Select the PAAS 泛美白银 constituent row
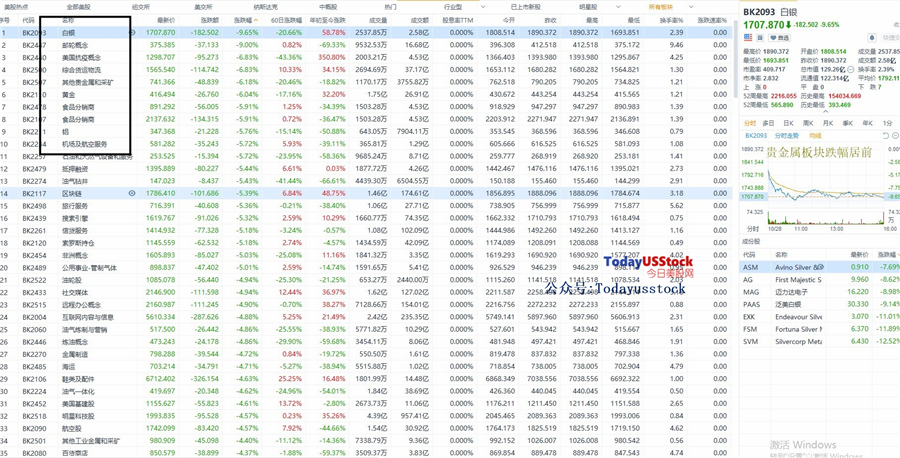The height and width of the screenshot is (458, 900). coord(820,304)
